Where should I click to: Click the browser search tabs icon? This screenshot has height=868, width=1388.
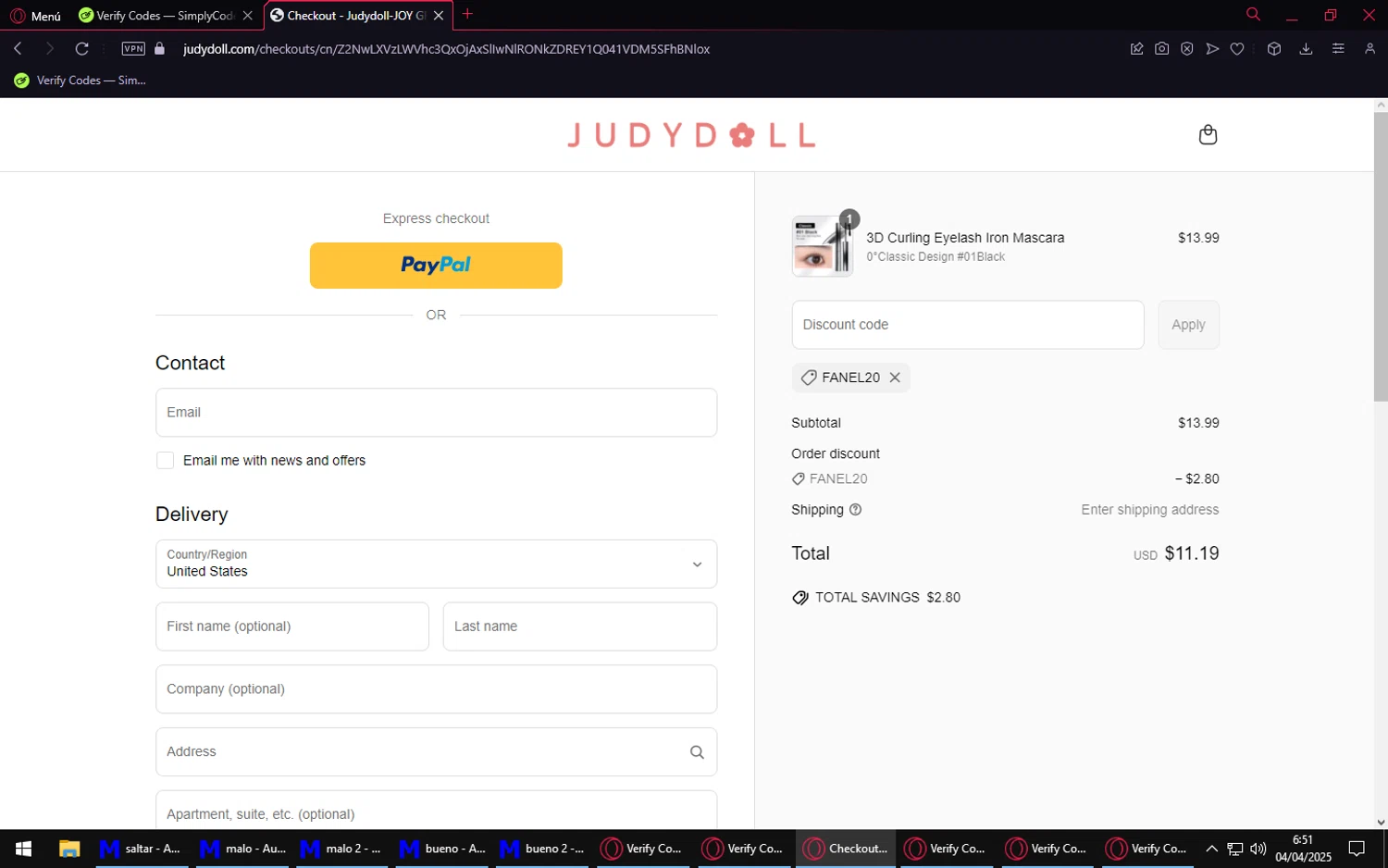tap(1253, 14)
